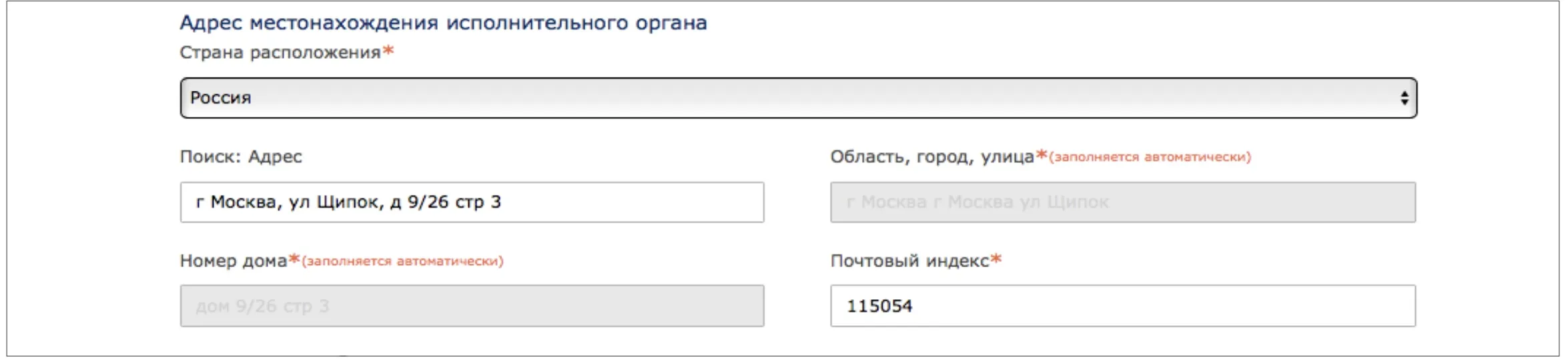Focus the "Почтовый индекс" field containing 115054
This screenshot has width=1568, height=362.
point(1122,306)
